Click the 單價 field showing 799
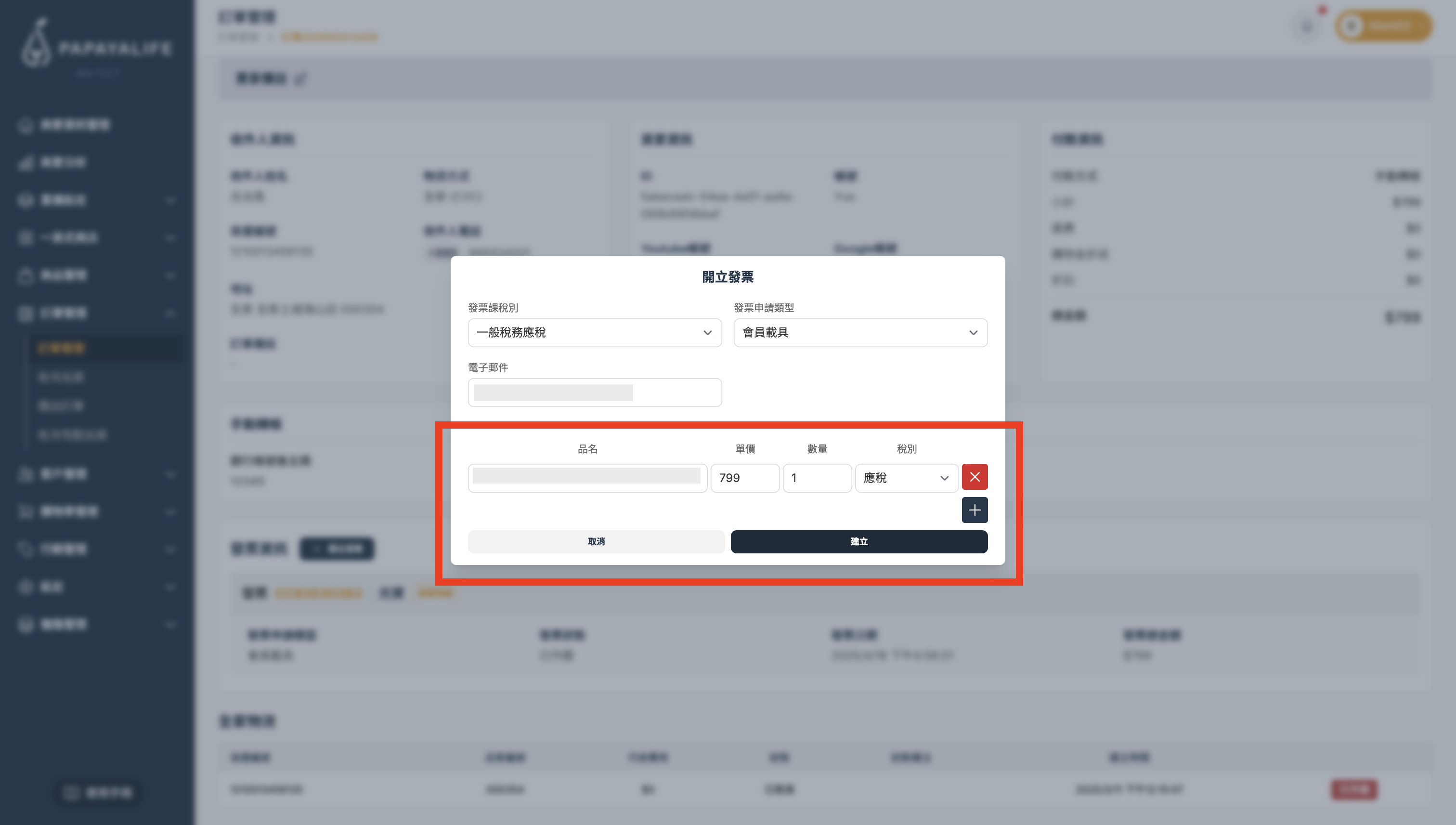The width and height of the screenshot is (1456, 825). pos(744,478)
